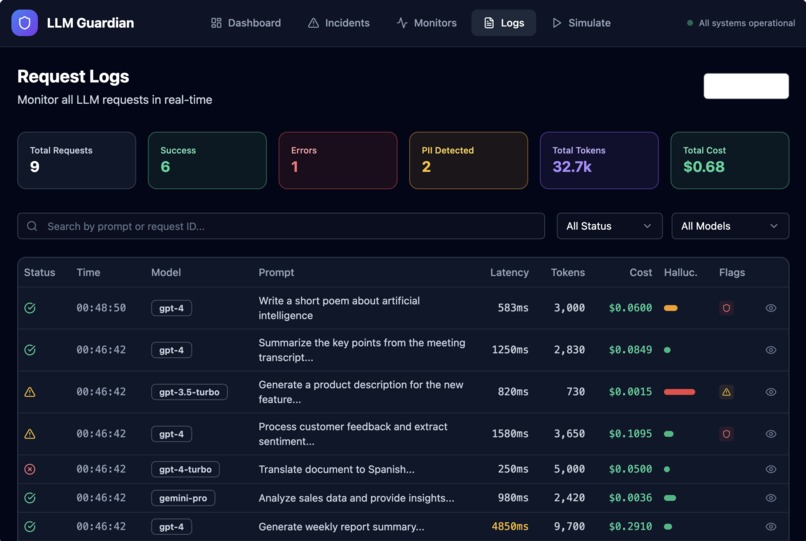Click the 1580ms latency value

(x=510, y=434)
